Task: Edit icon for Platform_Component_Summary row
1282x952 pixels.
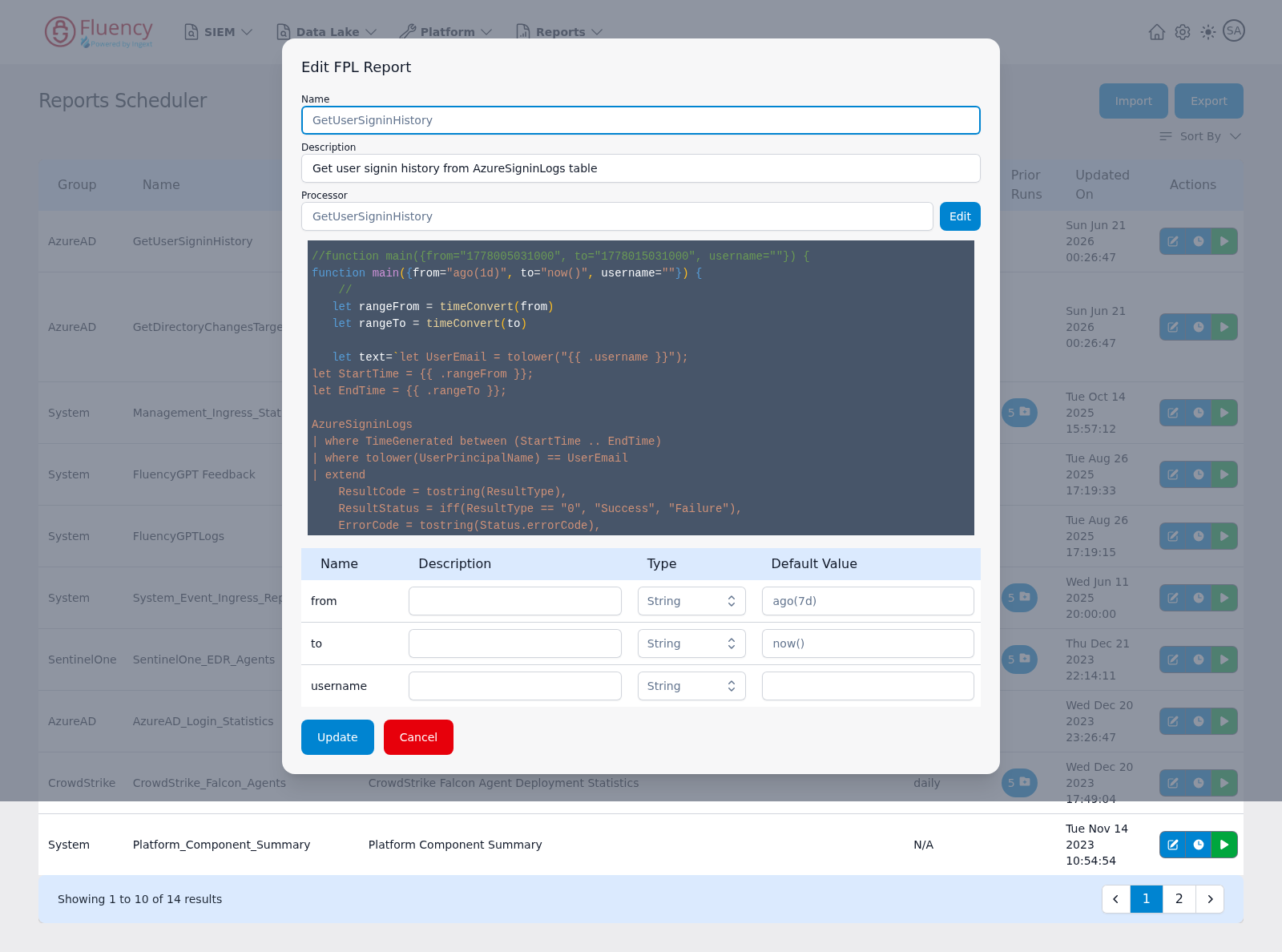Action: click(x=1173, y=845)
